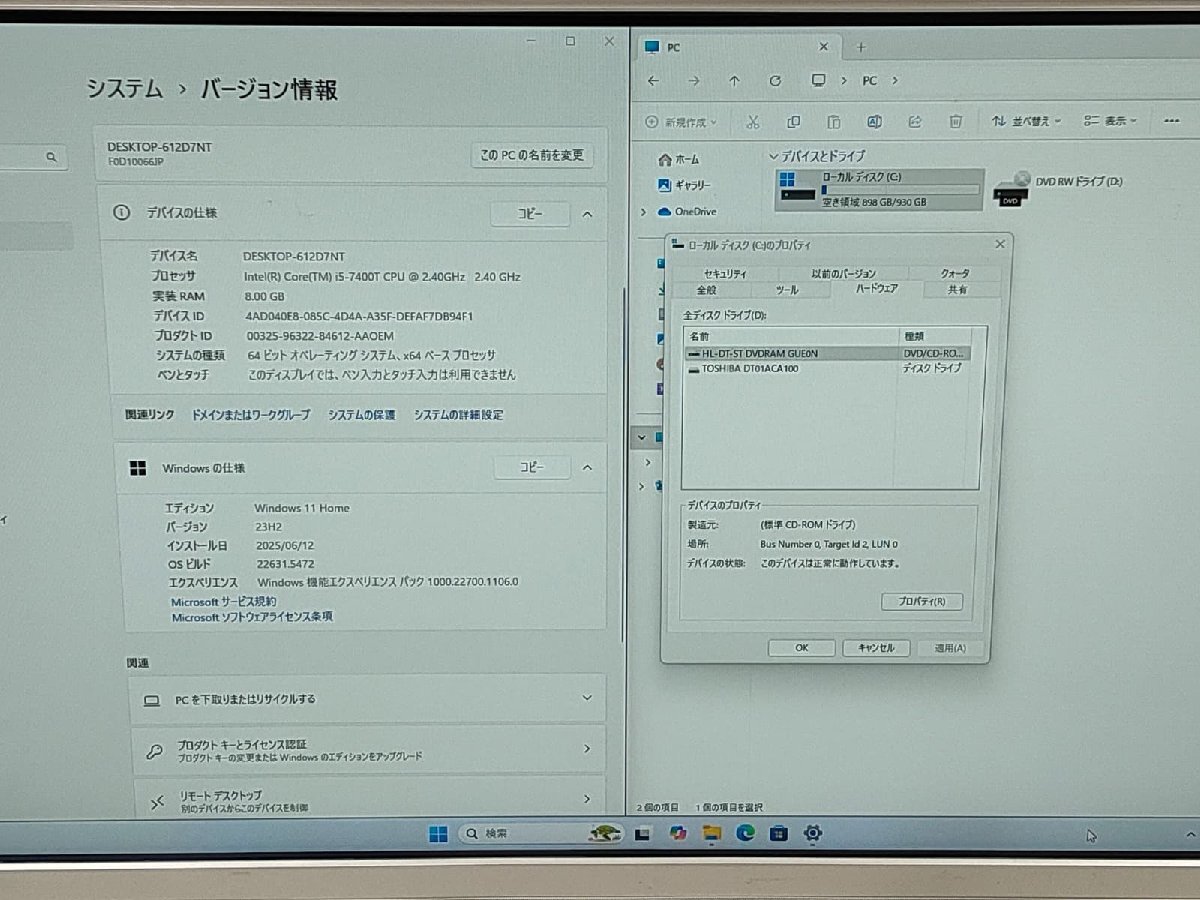This screenshot has height=900, width=1200.
Task: Select the ハードウェア tab
Action: [x=876, y=289]
